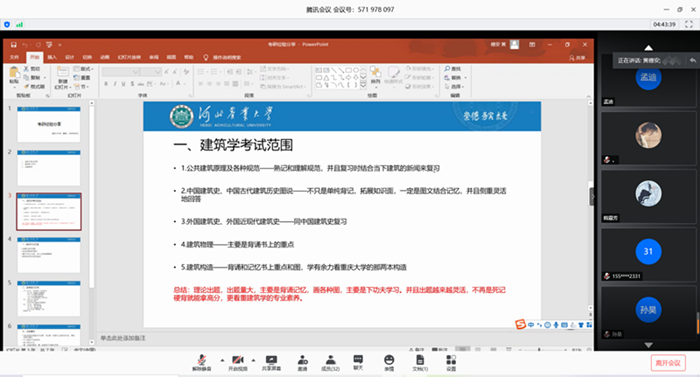Open the Emoji reactions icon

[x=389, y=363]
